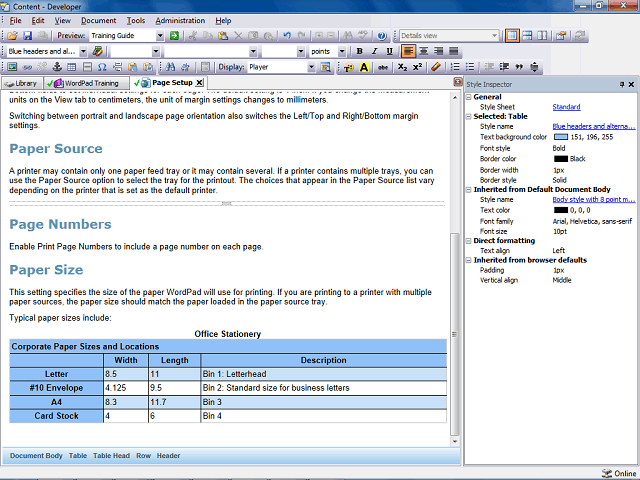Screen dimensions: 640x480
Task: Toggle justified text alignment
Action: (453, 51)
